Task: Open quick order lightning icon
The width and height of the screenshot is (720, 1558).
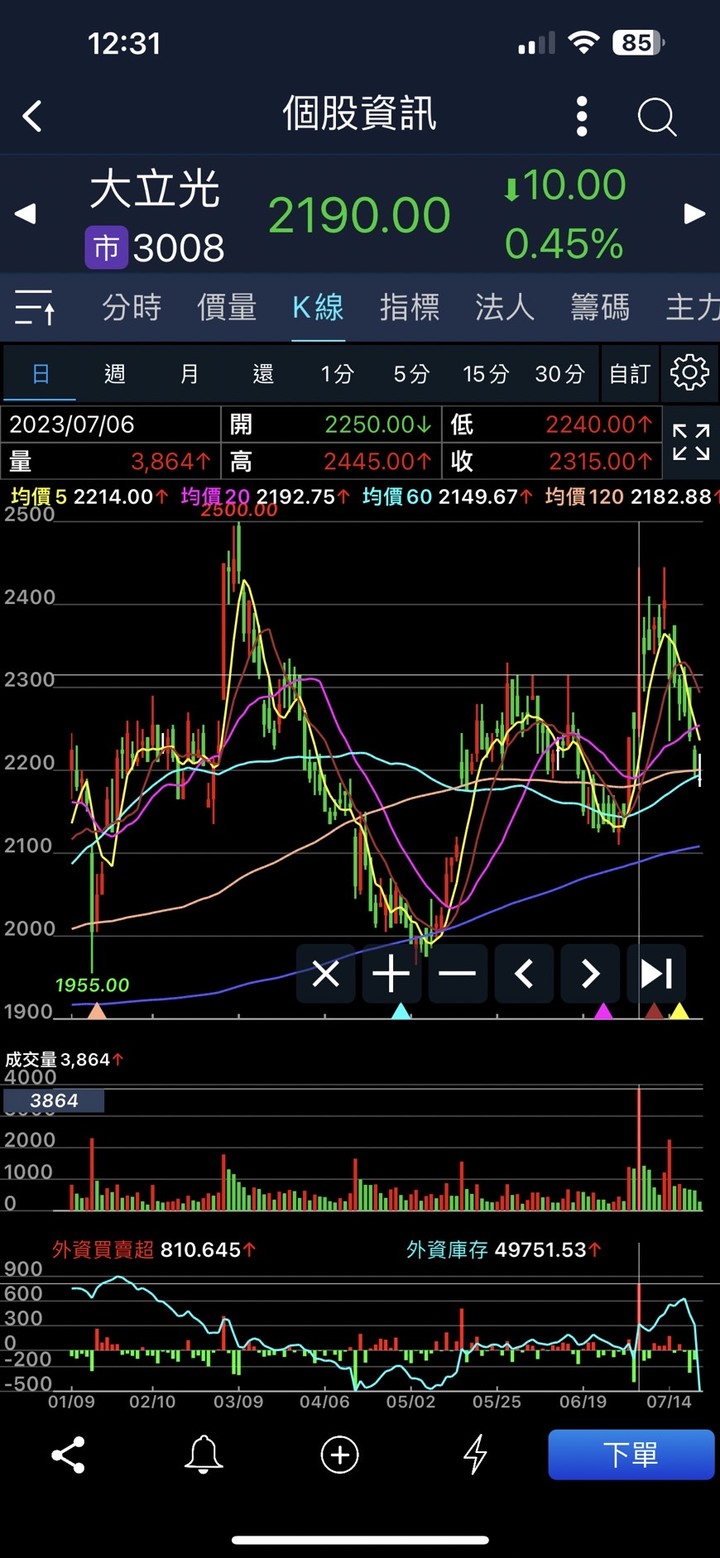Action: pyautogui.click(x=475, y=1455)
